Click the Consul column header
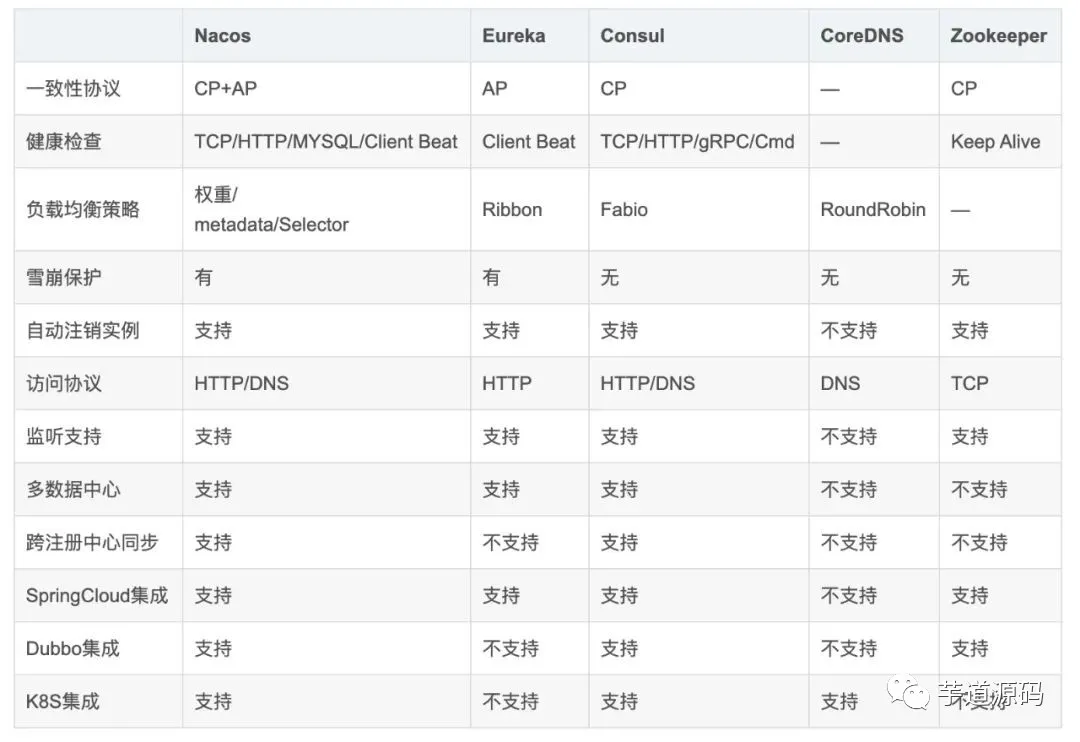 point(632,36)
